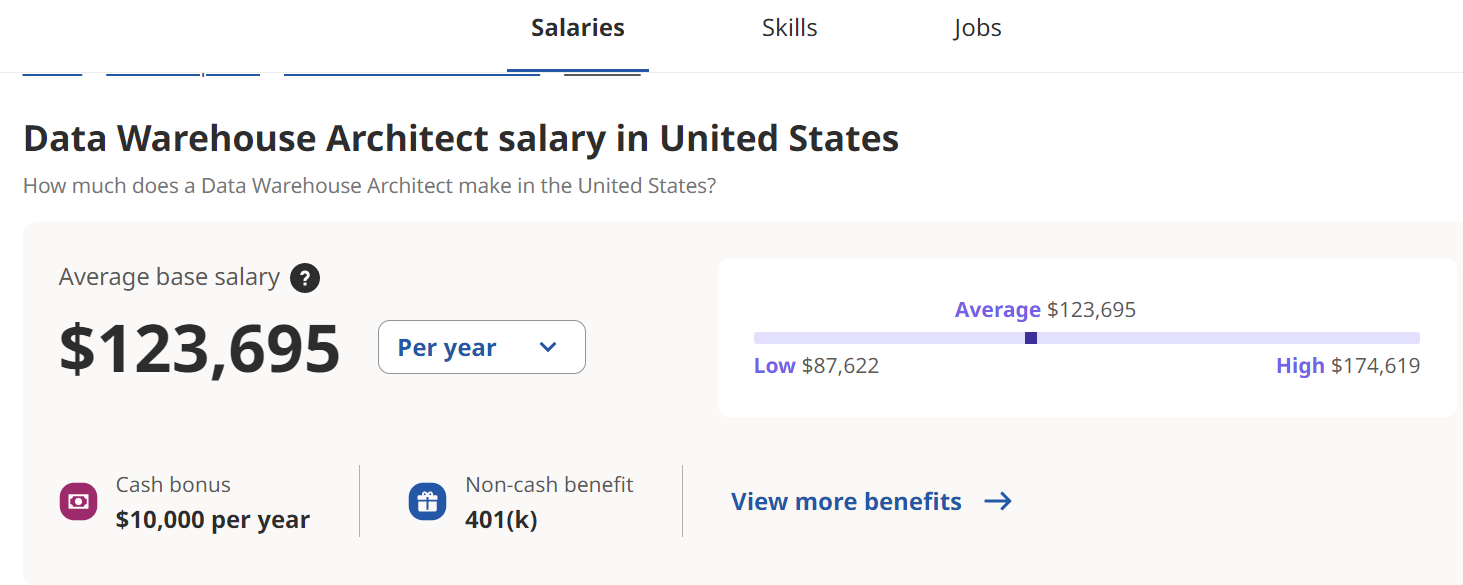Viewport: 1463px width, 585px height.
Task: Switch to the Salaries tab
Action: coord(577,28)
